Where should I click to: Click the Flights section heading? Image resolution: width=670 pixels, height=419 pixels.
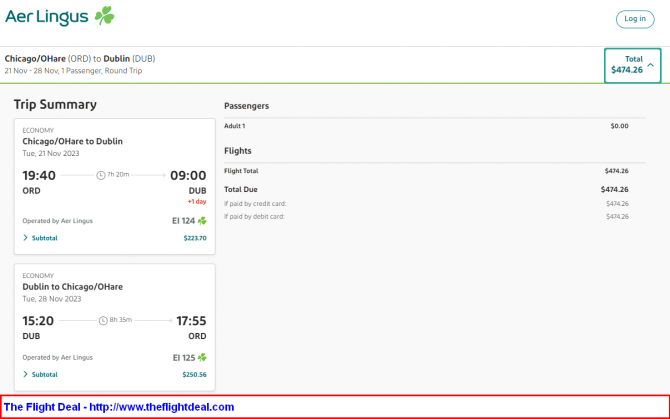pos(238,151)
